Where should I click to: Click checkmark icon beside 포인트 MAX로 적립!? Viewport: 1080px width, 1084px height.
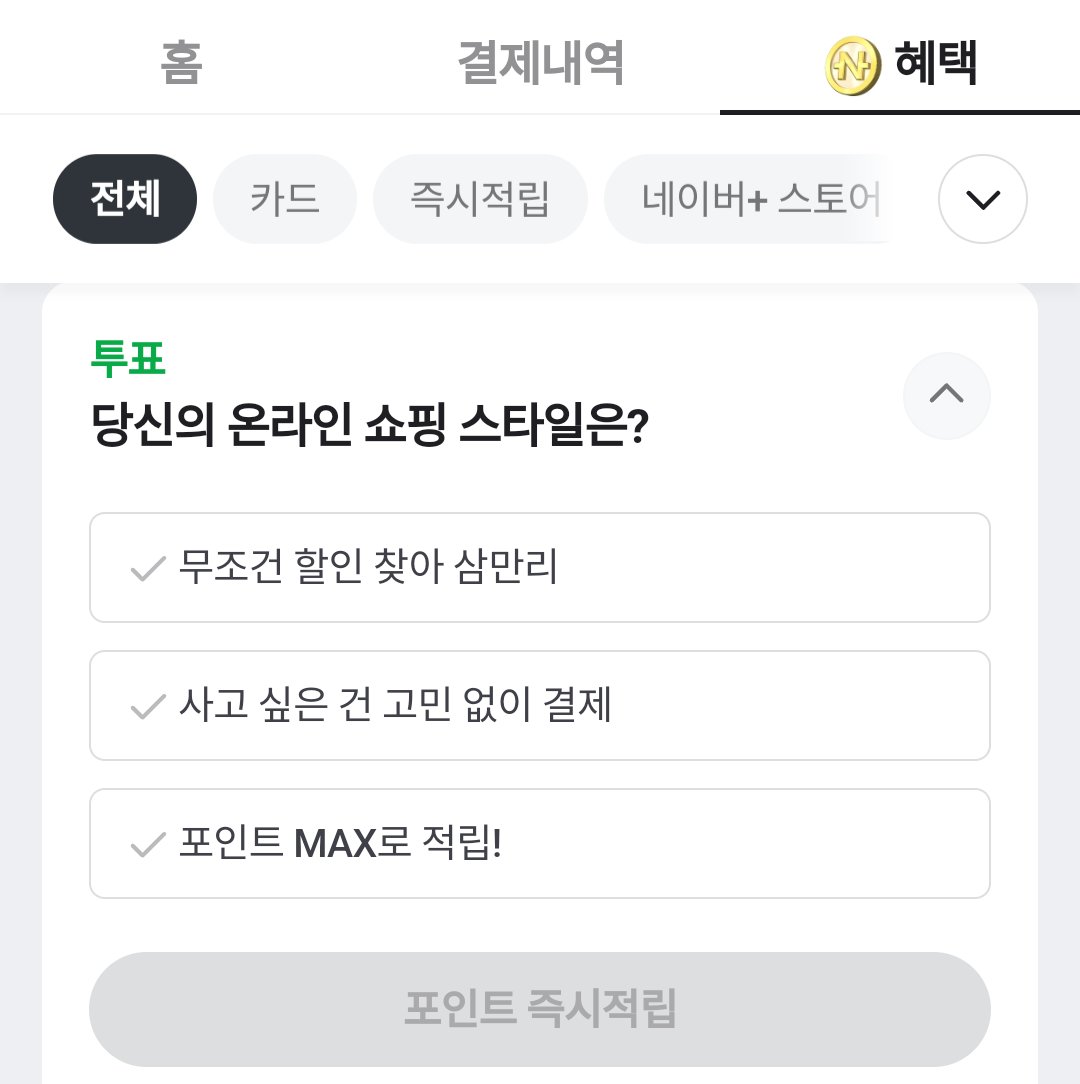click(x=148, y=845)
